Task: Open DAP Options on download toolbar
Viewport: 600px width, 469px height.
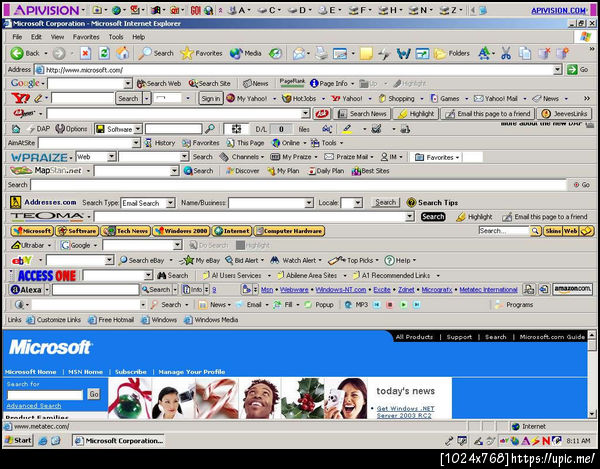Action: pos(71,129)
